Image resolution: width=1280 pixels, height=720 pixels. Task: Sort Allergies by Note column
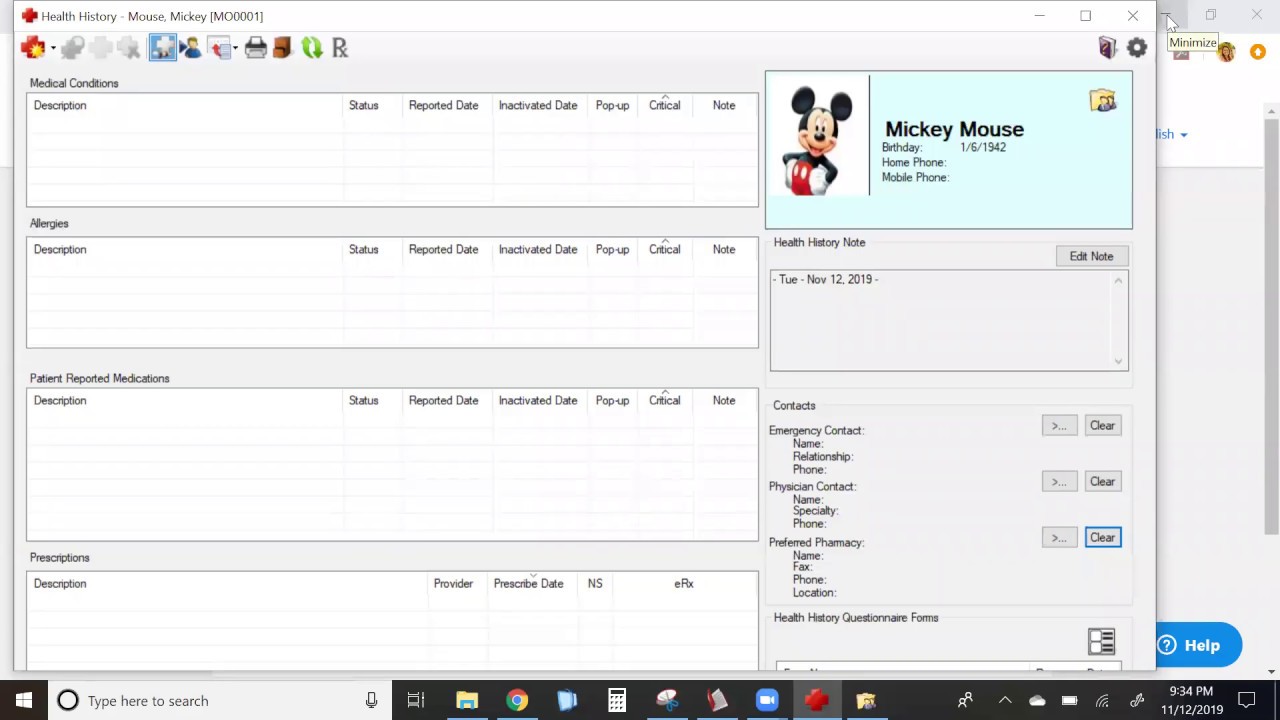724,249
